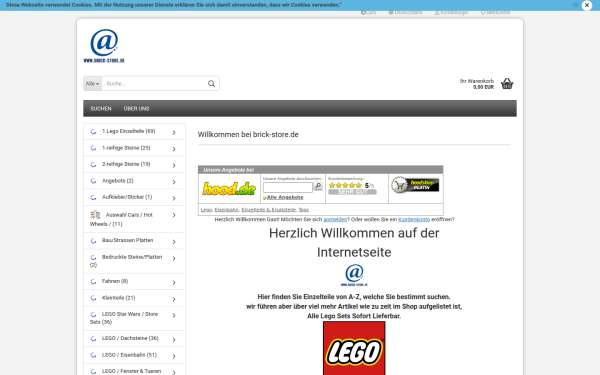Open the Alle Angebote link

(285, 197)
